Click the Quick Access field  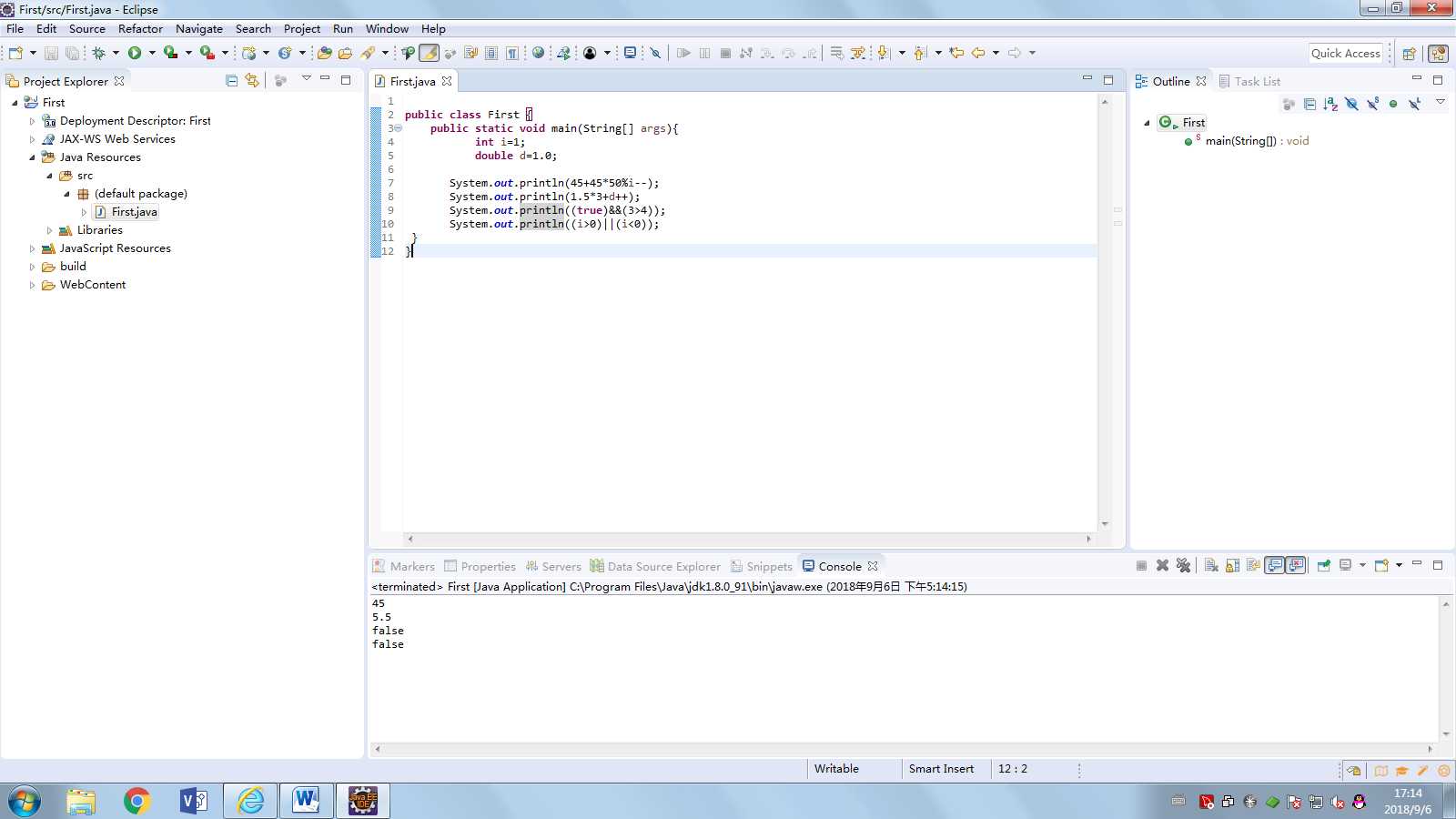pos(1346,53)
